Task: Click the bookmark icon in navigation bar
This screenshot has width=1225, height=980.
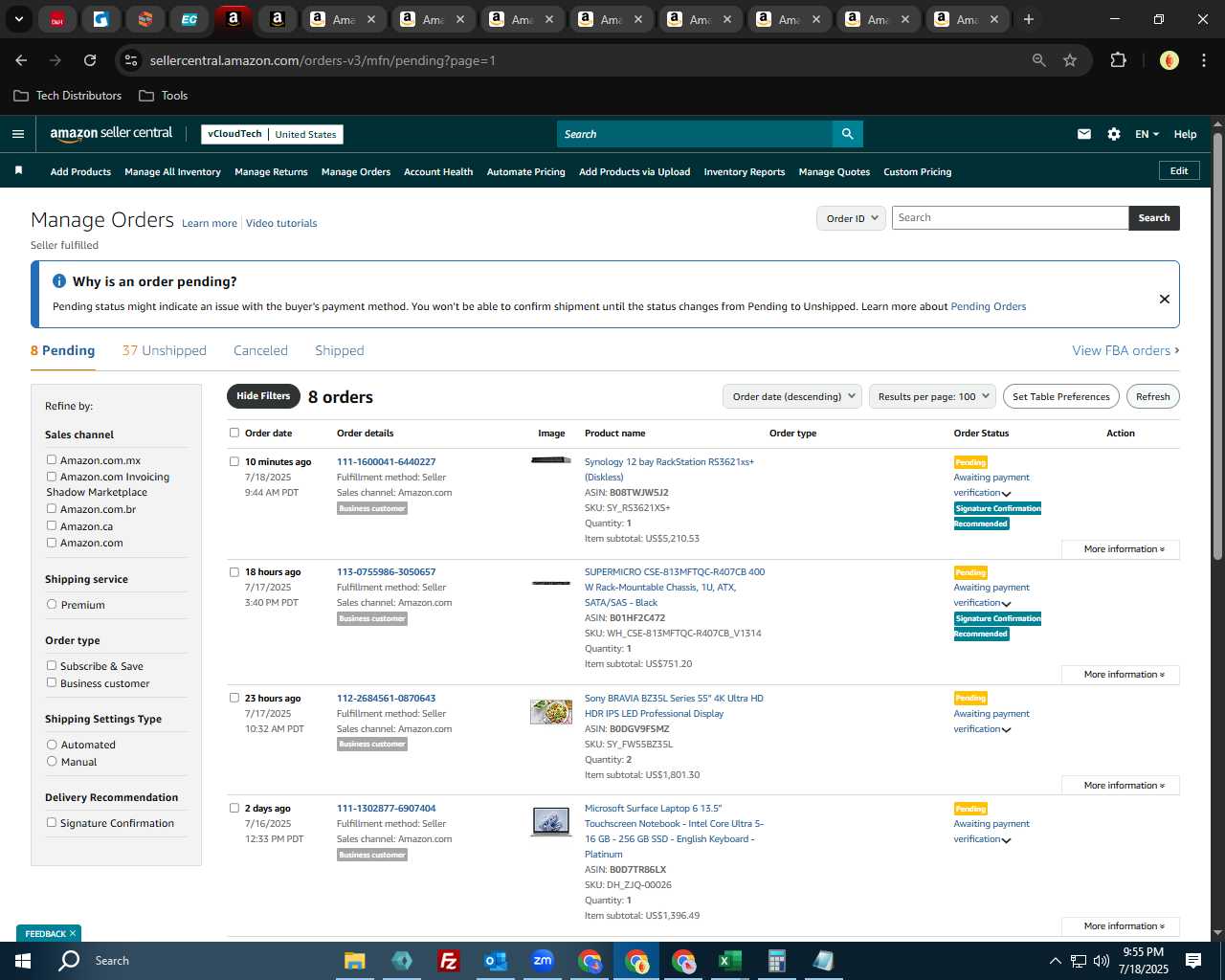Action: tap(18, 170)
